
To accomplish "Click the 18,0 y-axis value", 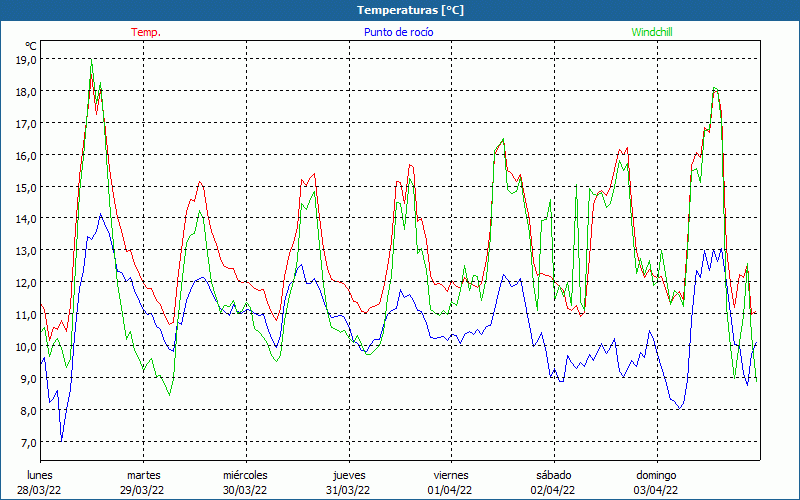I will [27, 92].
